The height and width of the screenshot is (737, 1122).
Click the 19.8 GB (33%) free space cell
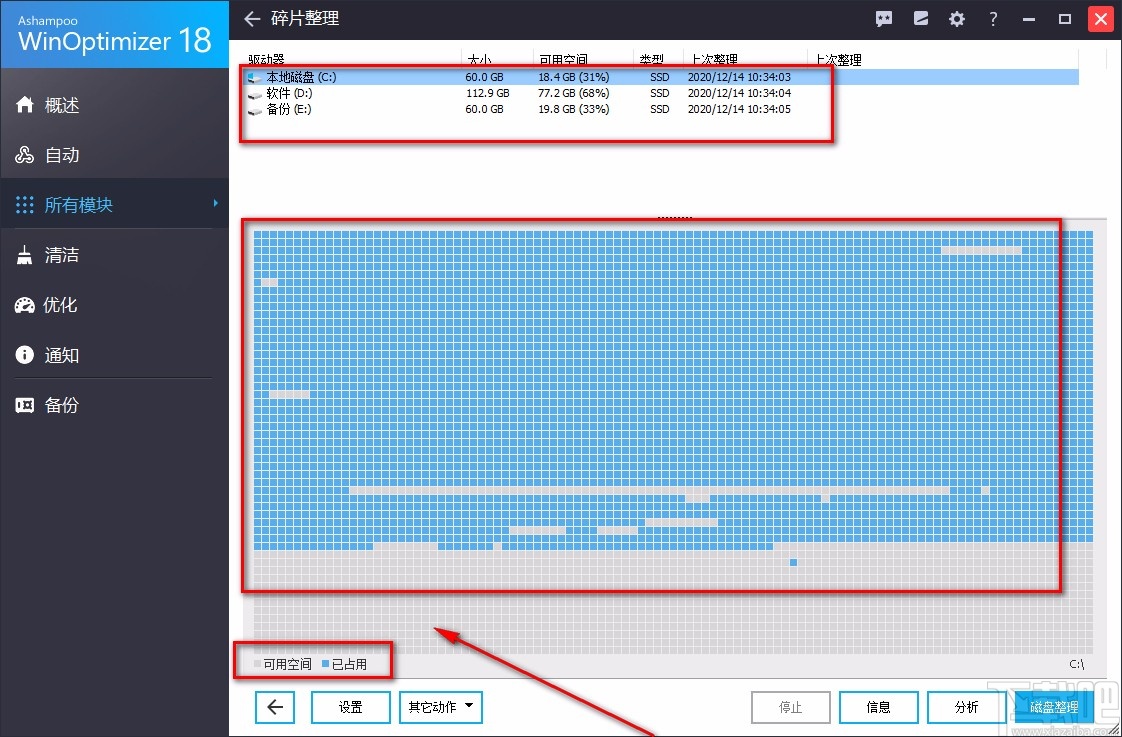574,109
